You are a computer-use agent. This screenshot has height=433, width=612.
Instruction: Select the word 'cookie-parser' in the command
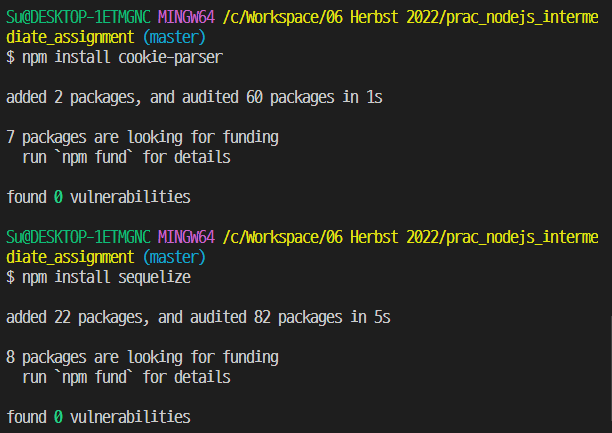click(171, 57)
